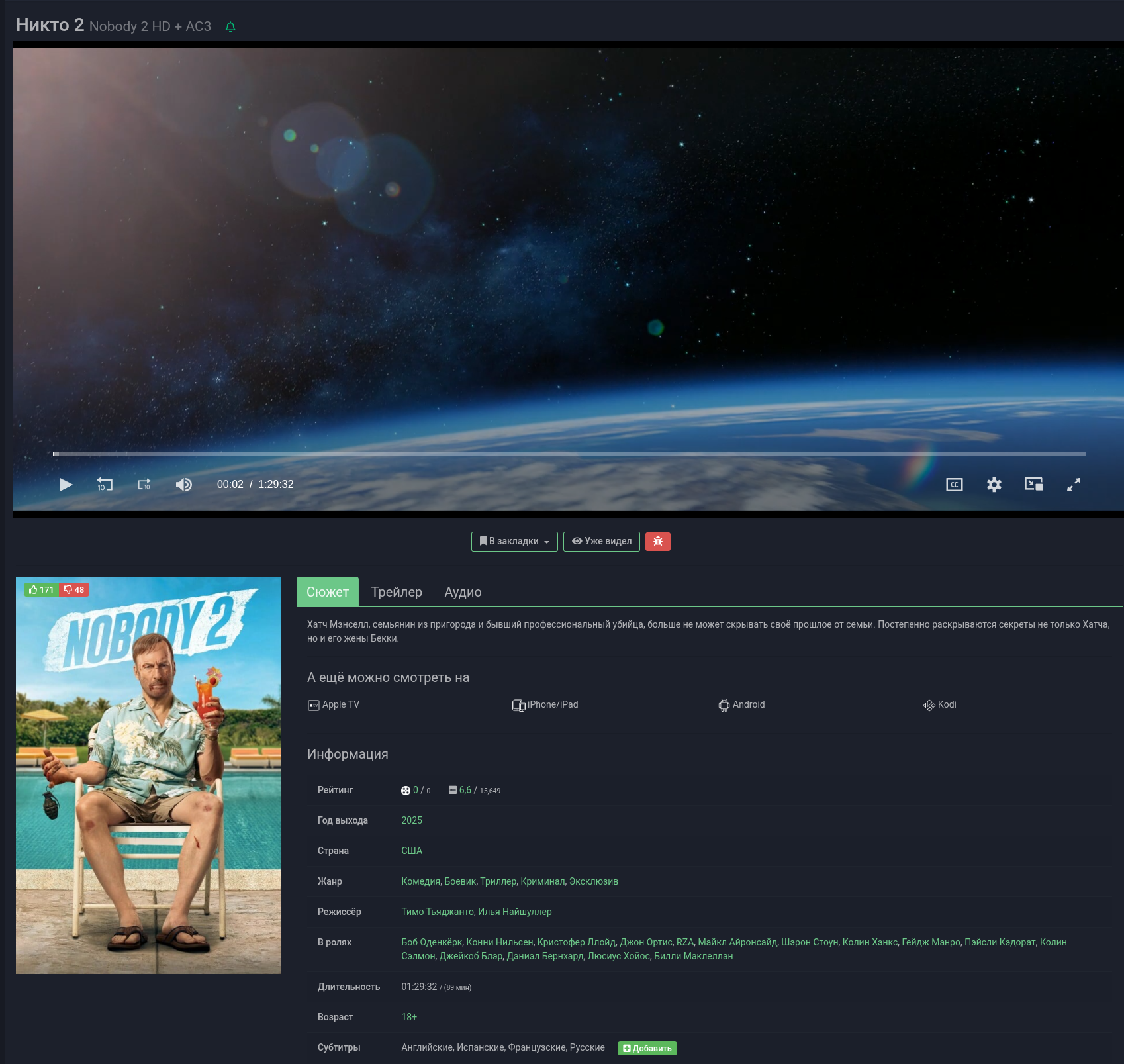The height and width of the screenshot is (1064, 1124).
Task: Open actor Шэрон Стоун's page
Action: pyautogui.click(x=810, y=942)
